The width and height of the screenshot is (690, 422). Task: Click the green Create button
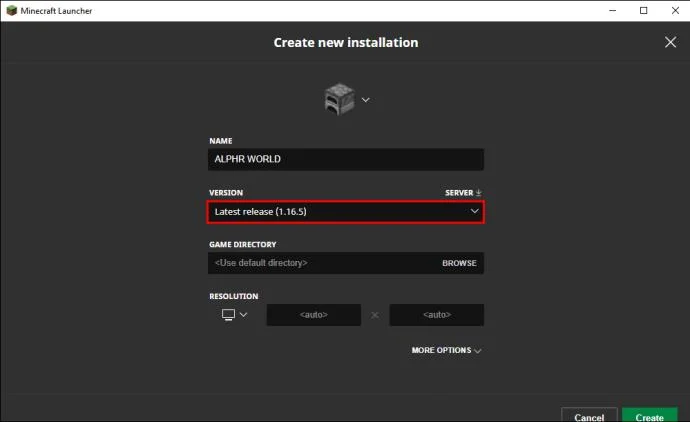point(650,415)
